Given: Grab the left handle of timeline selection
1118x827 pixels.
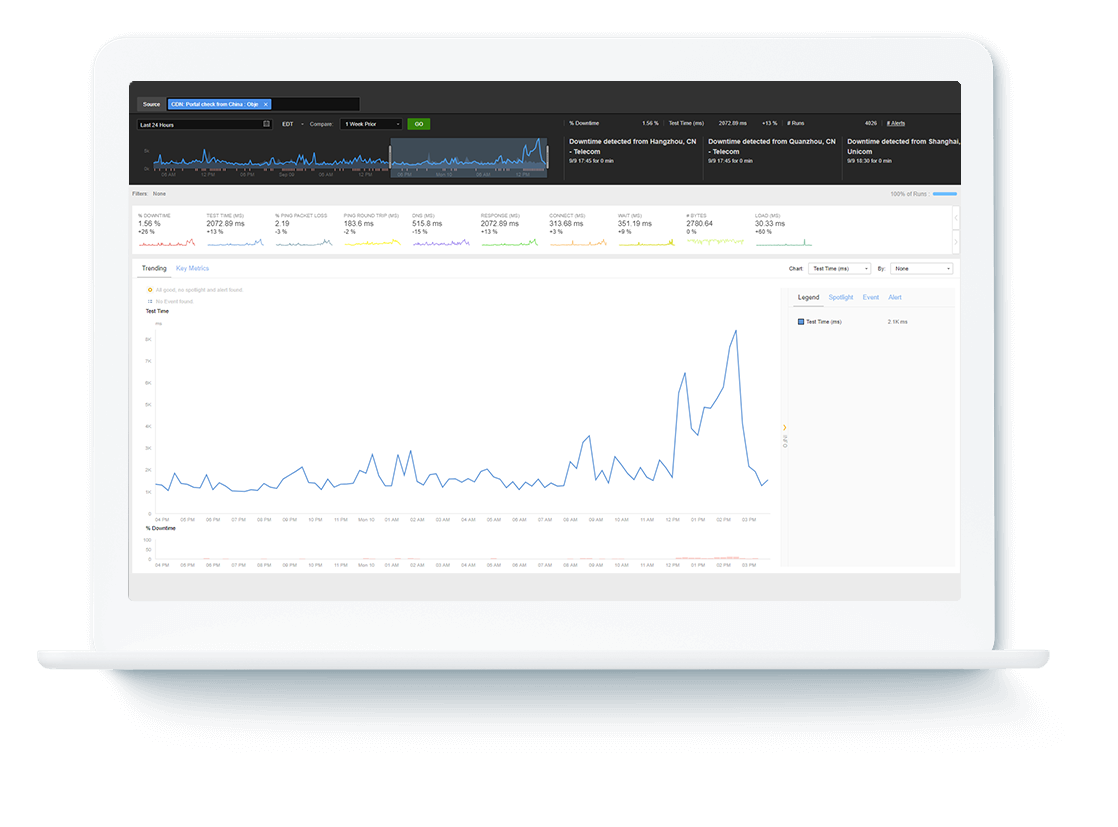Looking at the screenshot, I should point(390,157).
